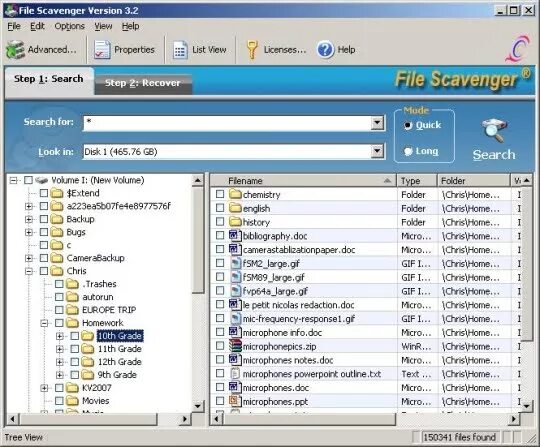
Task: Click the microphonepics.zip archive icon
Action: pos(235,346)
